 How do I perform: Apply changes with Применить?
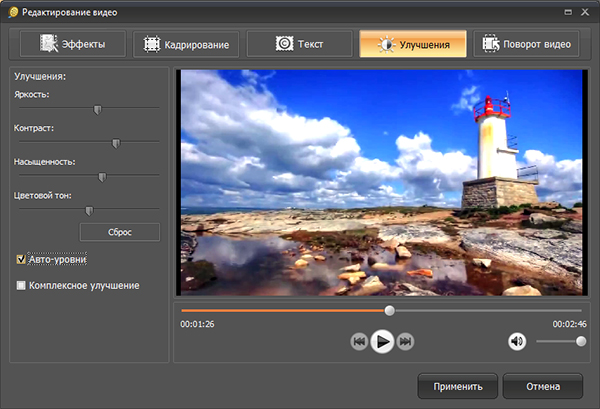coord(458,386)
